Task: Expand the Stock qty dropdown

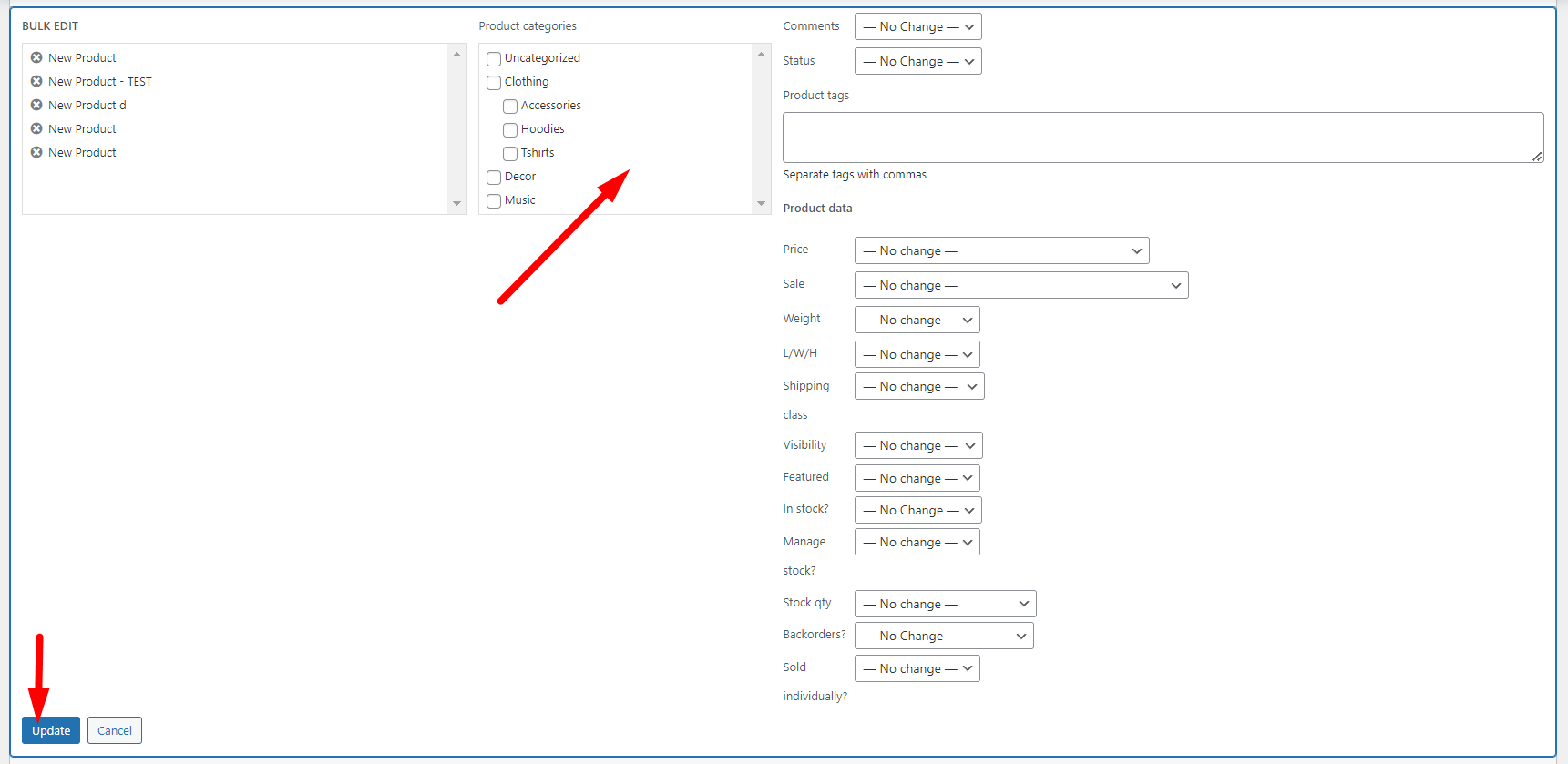Action: click(945, 604)
